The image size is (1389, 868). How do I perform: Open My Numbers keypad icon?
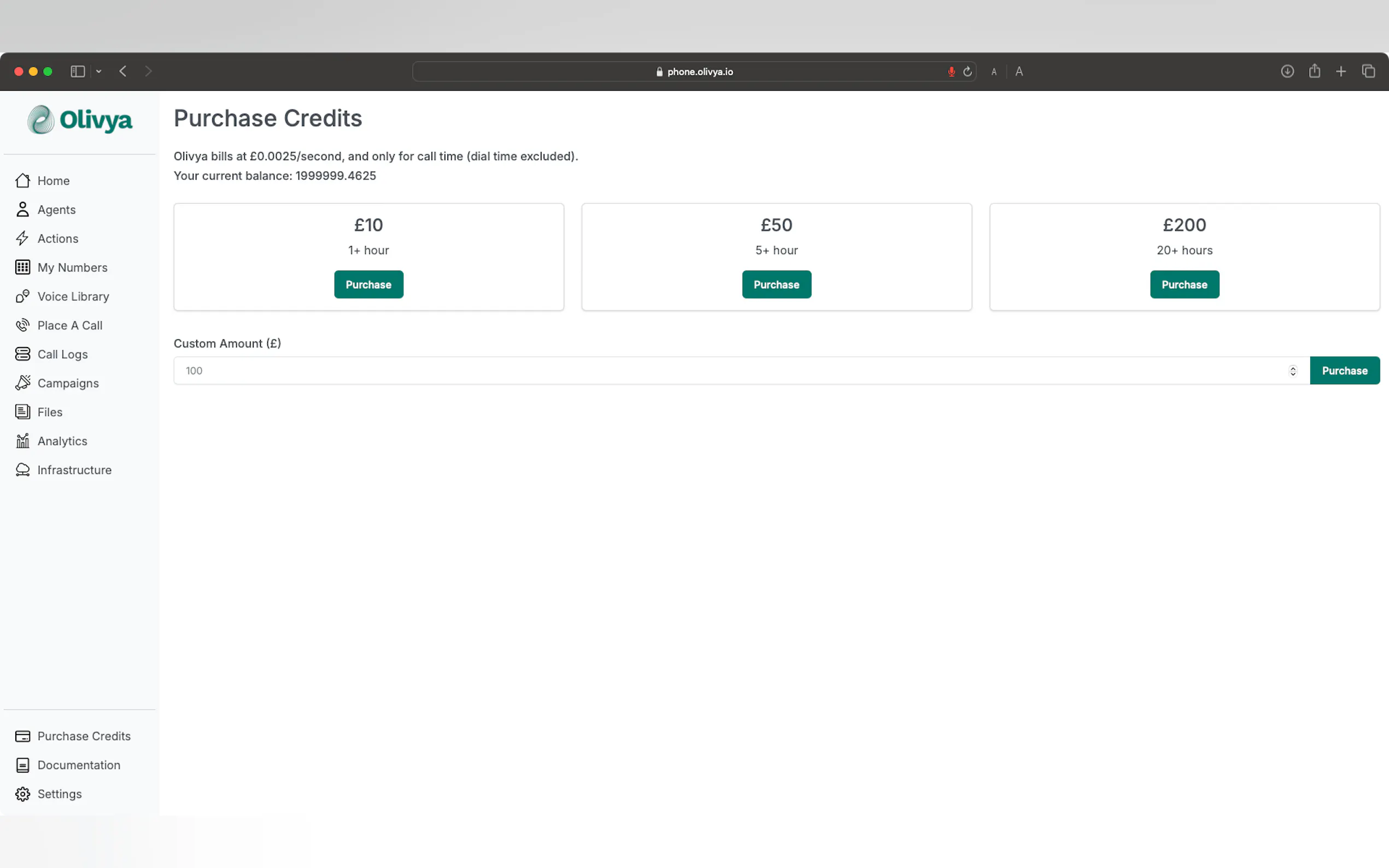click(x=22, y=267)
